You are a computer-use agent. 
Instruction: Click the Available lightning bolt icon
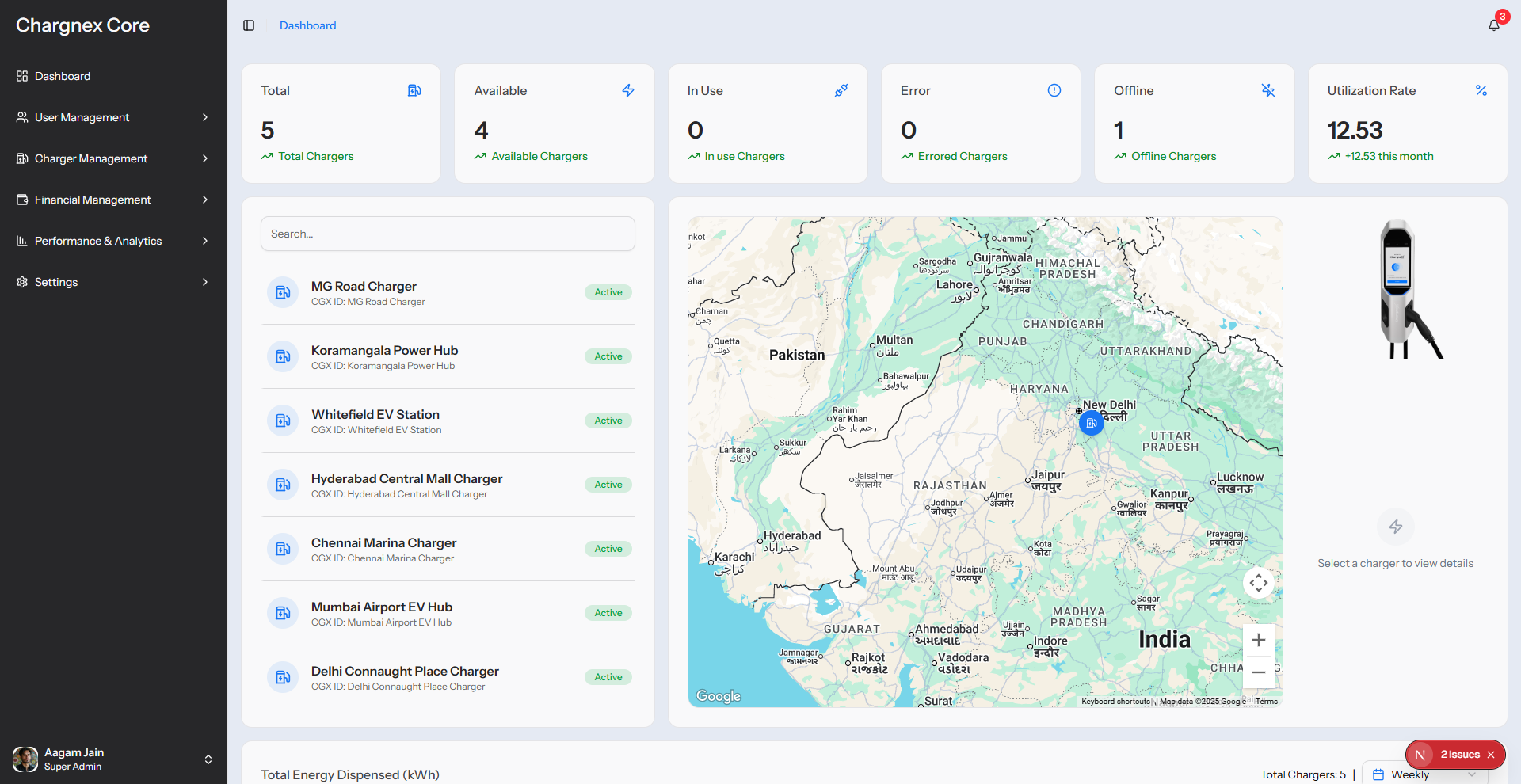628,90
